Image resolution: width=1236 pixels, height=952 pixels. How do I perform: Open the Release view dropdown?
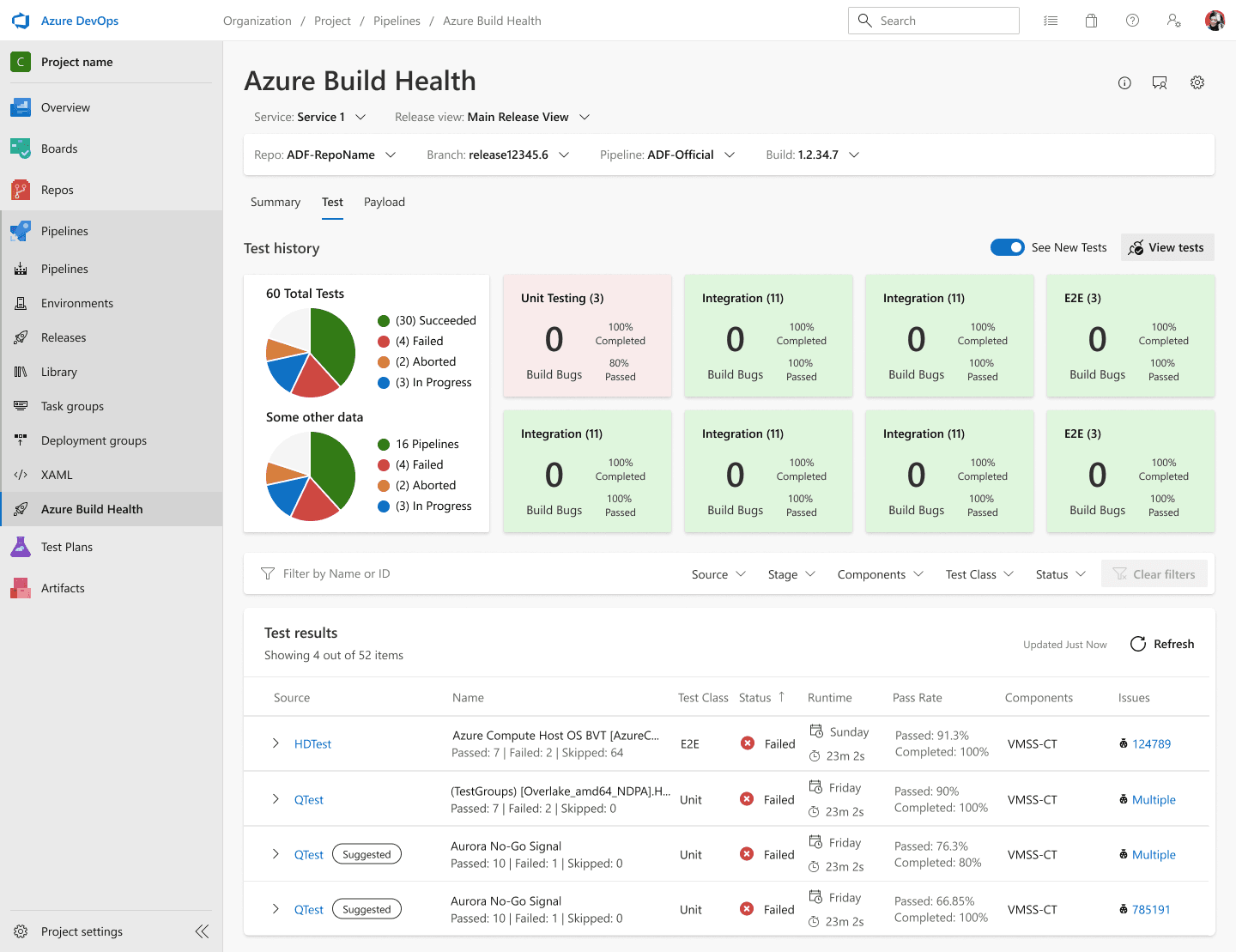click(492, 117)
